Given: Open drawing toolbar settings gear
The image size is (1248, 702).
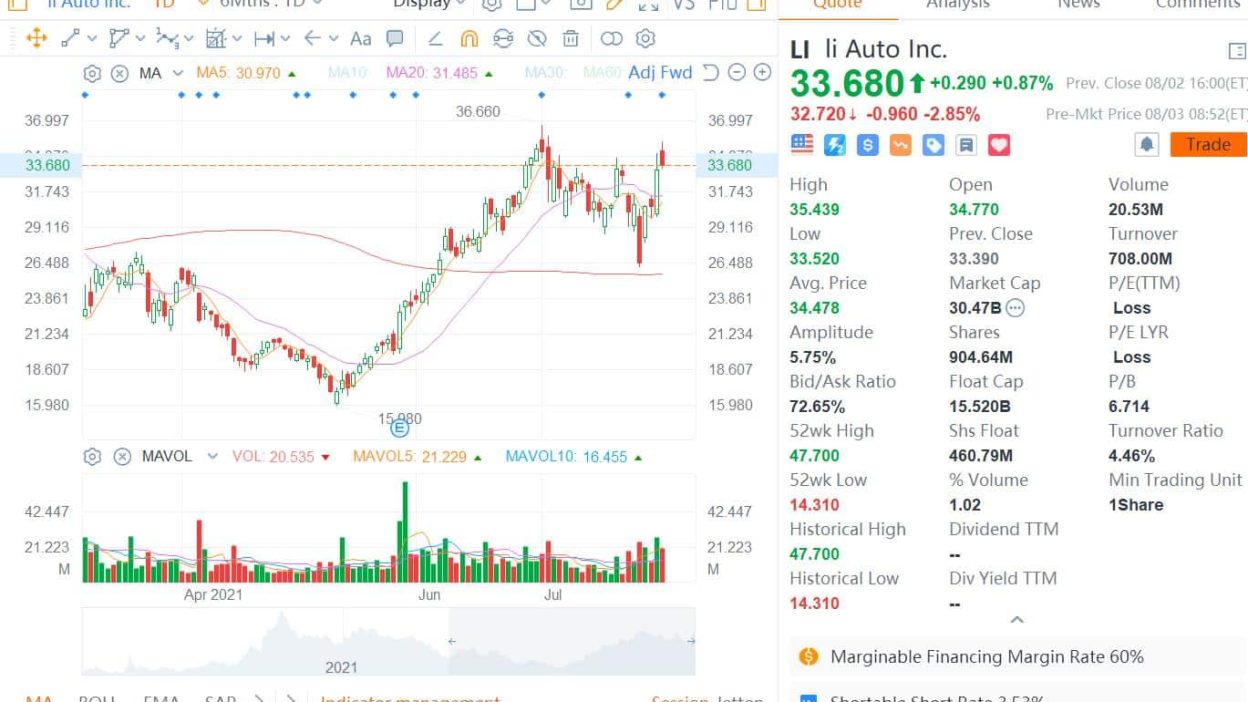Looking at the screenshot, I should point(646,39).
